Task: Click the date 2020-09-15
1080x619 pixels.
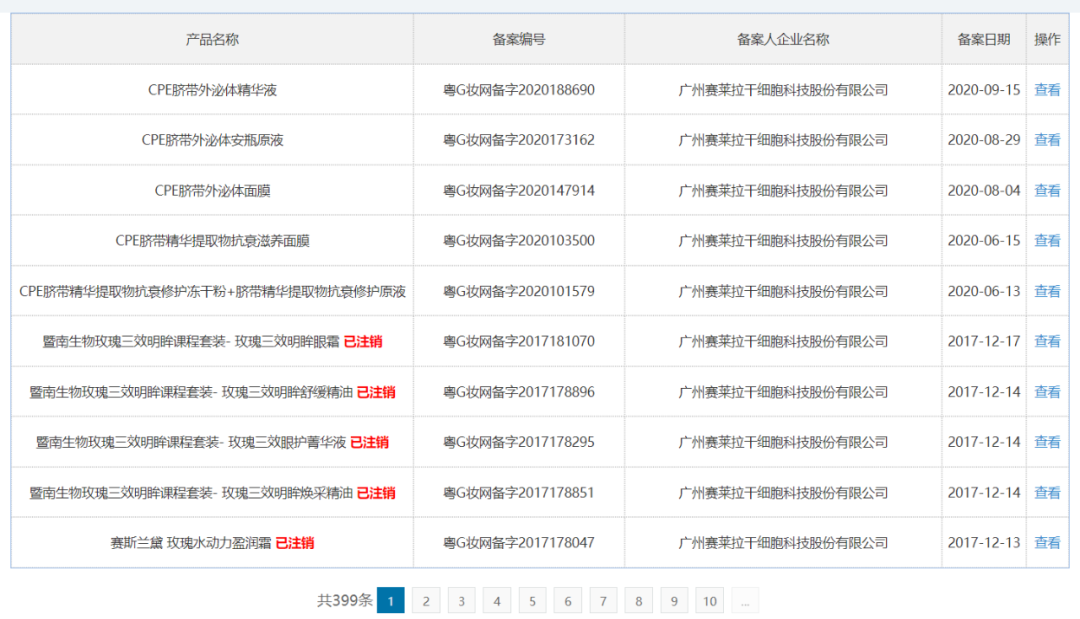Action: coord(984,90)
